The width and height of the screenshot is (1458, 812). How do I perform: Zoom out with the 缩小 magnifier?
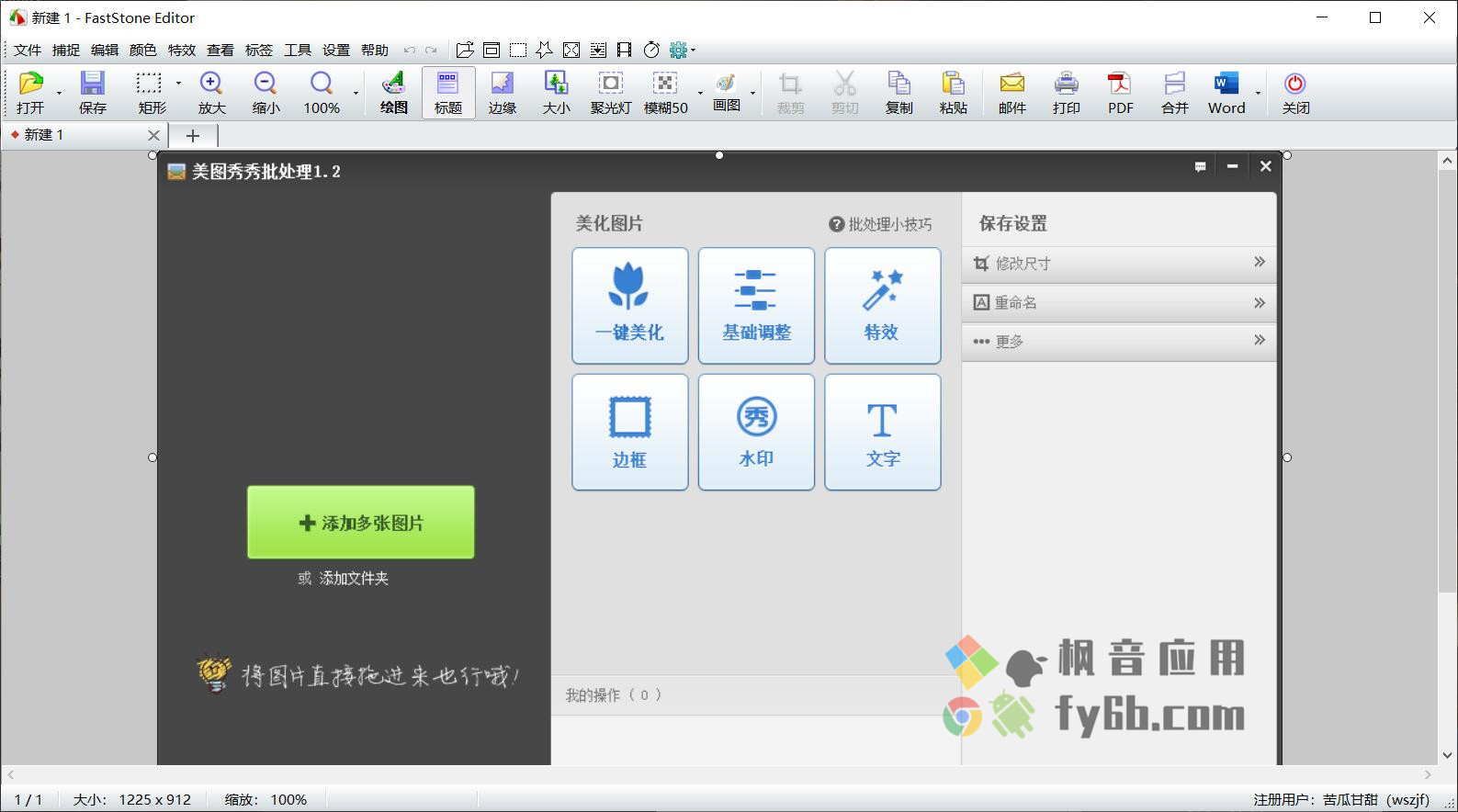tap(266, 92)
